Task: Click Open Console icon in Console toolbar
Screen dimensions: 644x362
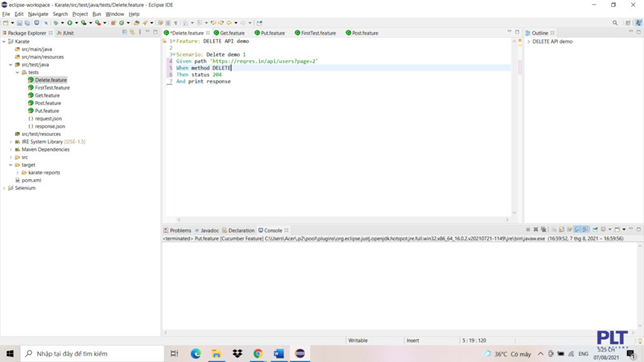Action: tap(617, 229)
